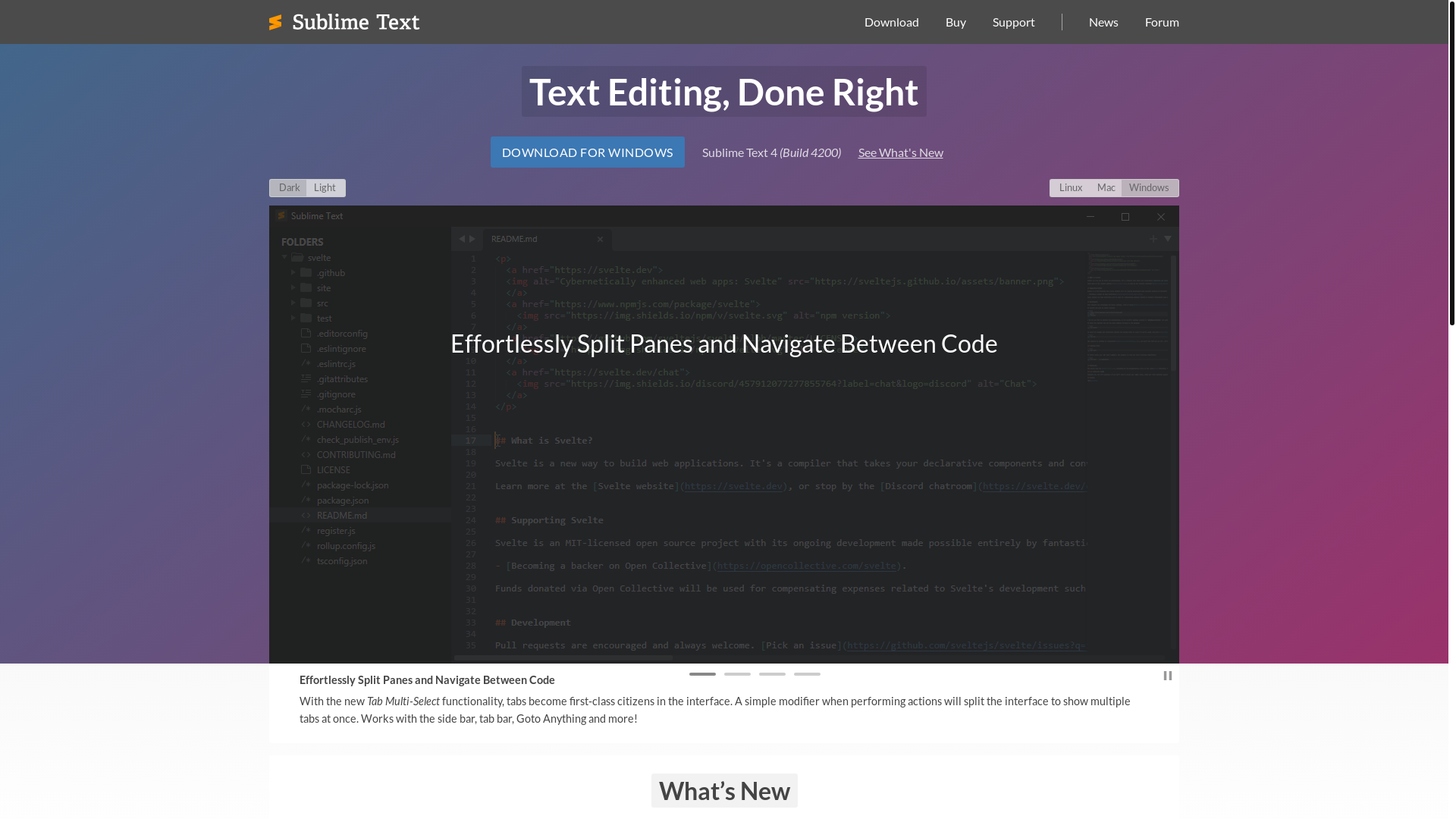Click the forward arrow in the editor tab bar

coord(472,239)
